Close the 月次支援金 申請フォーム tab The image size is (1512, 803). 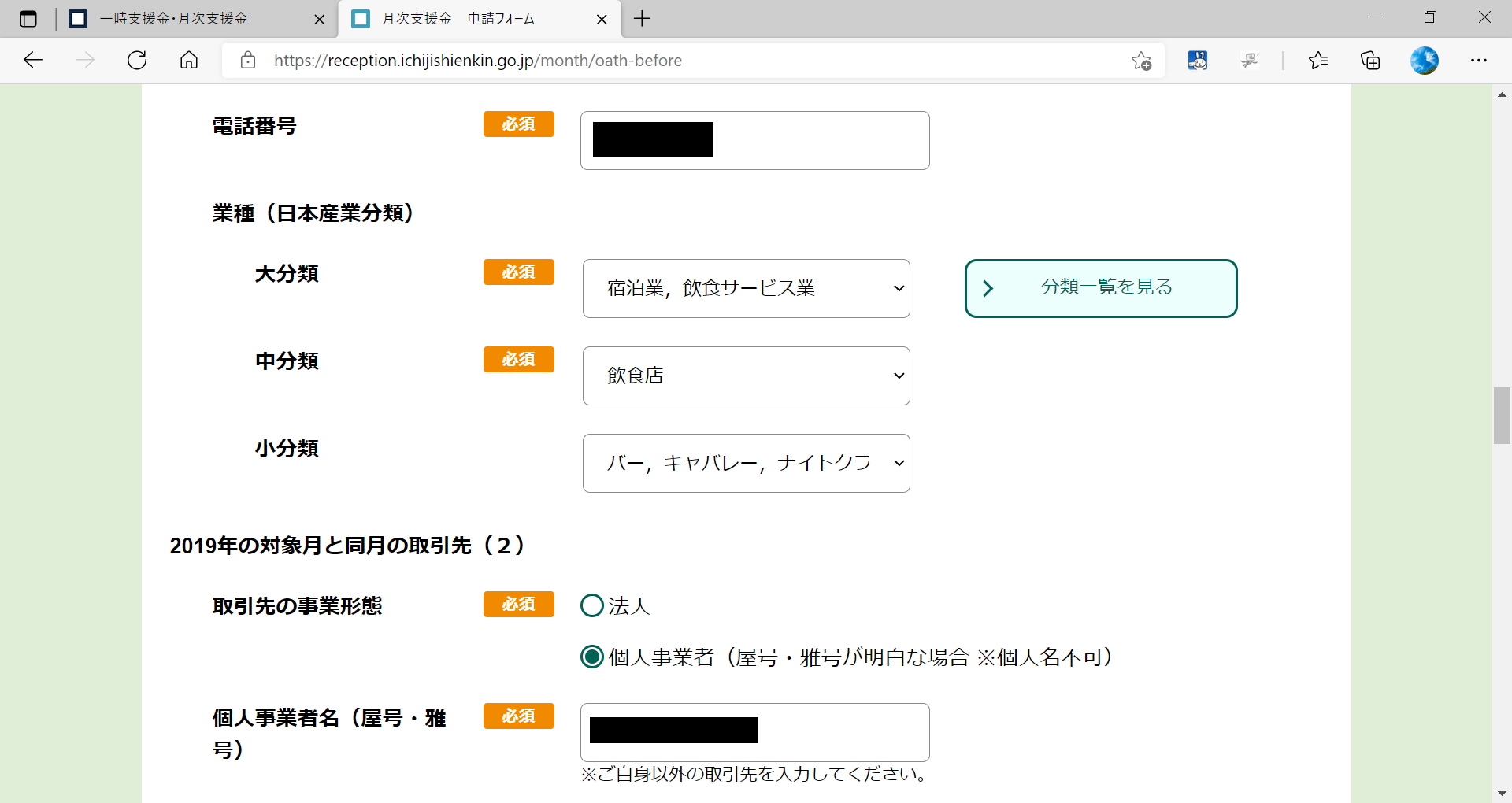pyautogui.click(x=602, y=20)
